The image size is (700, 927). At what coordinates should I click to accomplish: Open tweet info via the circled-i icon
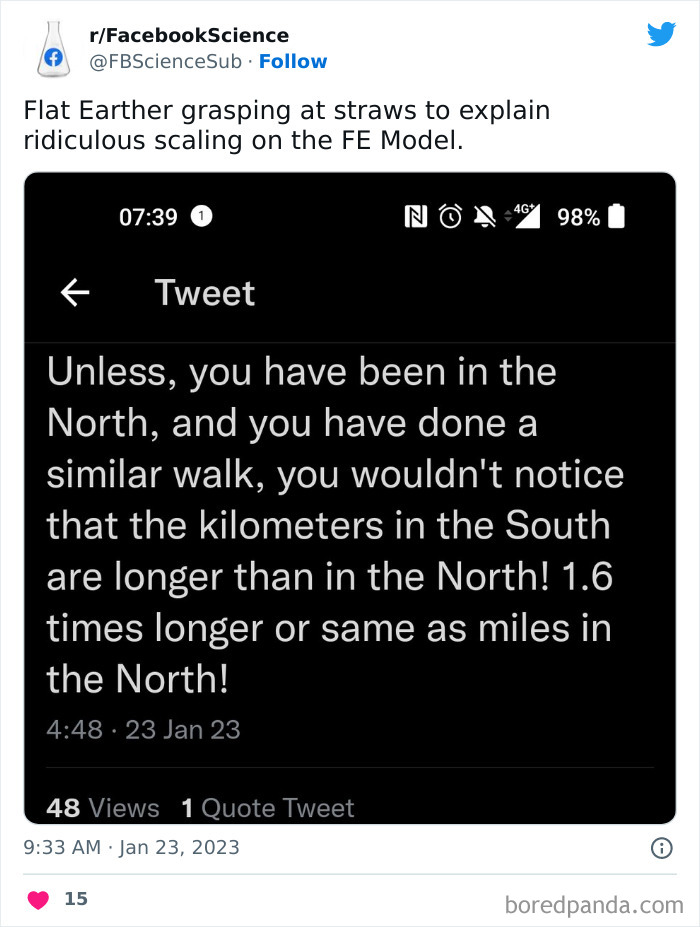663,847
